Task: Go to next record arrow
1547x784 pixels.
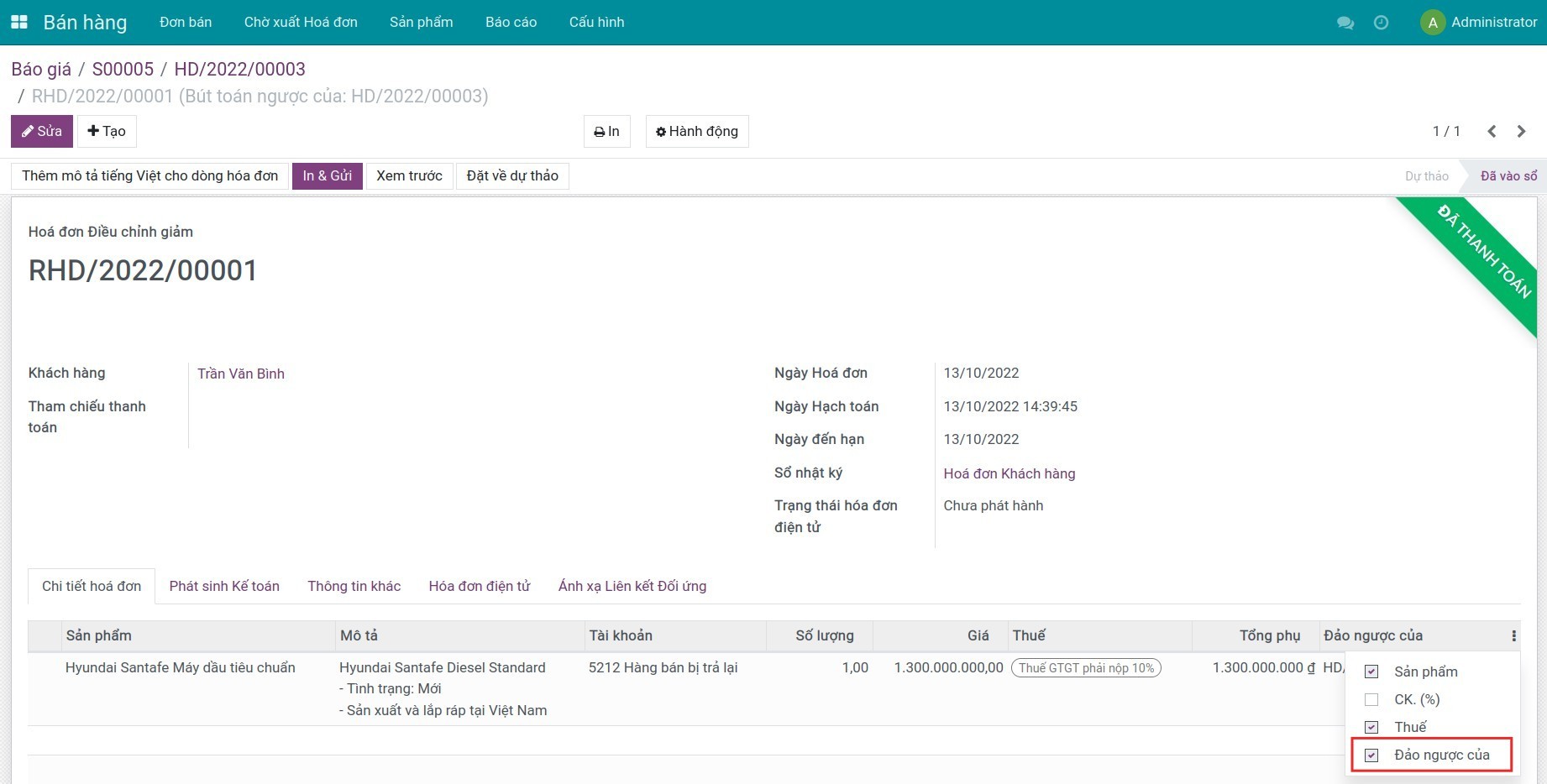Action: [1521, 131]
